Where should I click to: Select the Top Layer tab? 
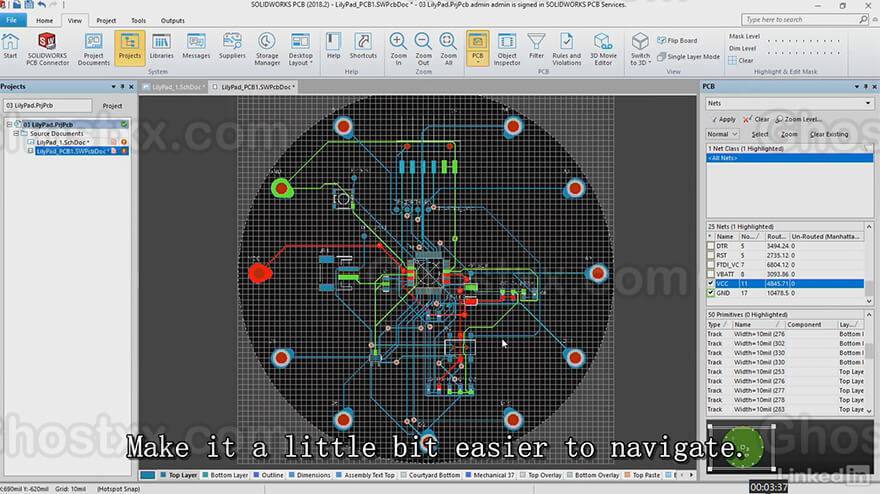tap(178, 475)
